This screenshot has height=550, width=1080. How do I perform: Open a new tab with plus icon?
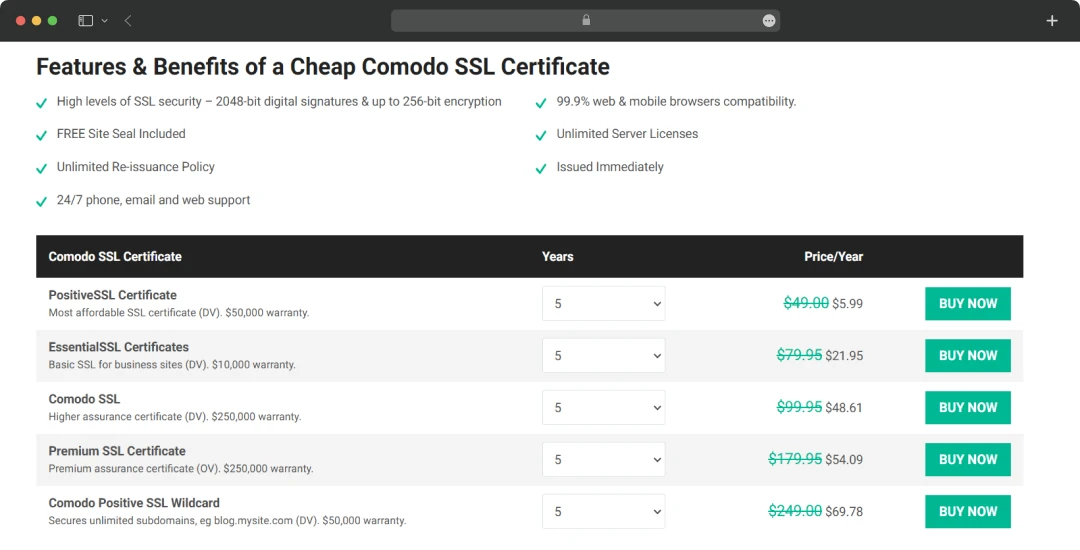(x=1052, y=21)
